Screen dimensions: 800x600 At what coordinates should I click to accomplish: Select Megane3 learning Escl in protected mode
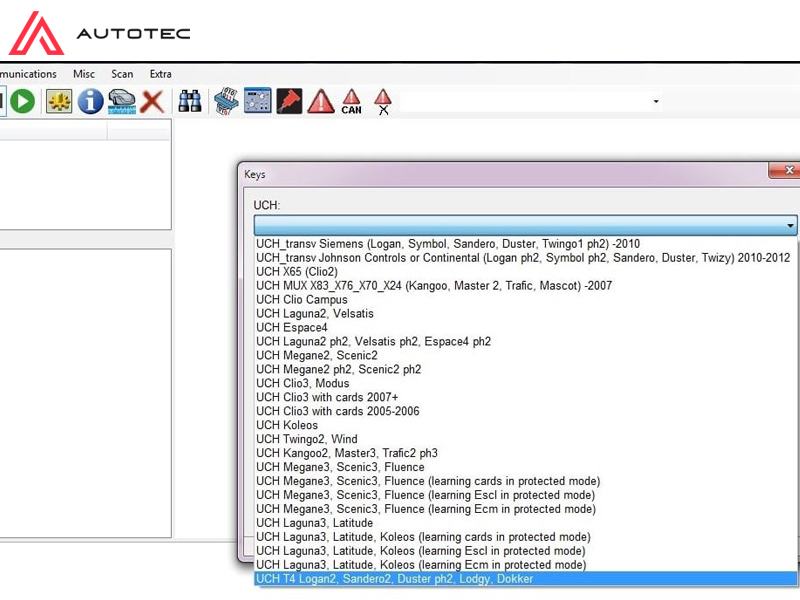pos(526,495)
